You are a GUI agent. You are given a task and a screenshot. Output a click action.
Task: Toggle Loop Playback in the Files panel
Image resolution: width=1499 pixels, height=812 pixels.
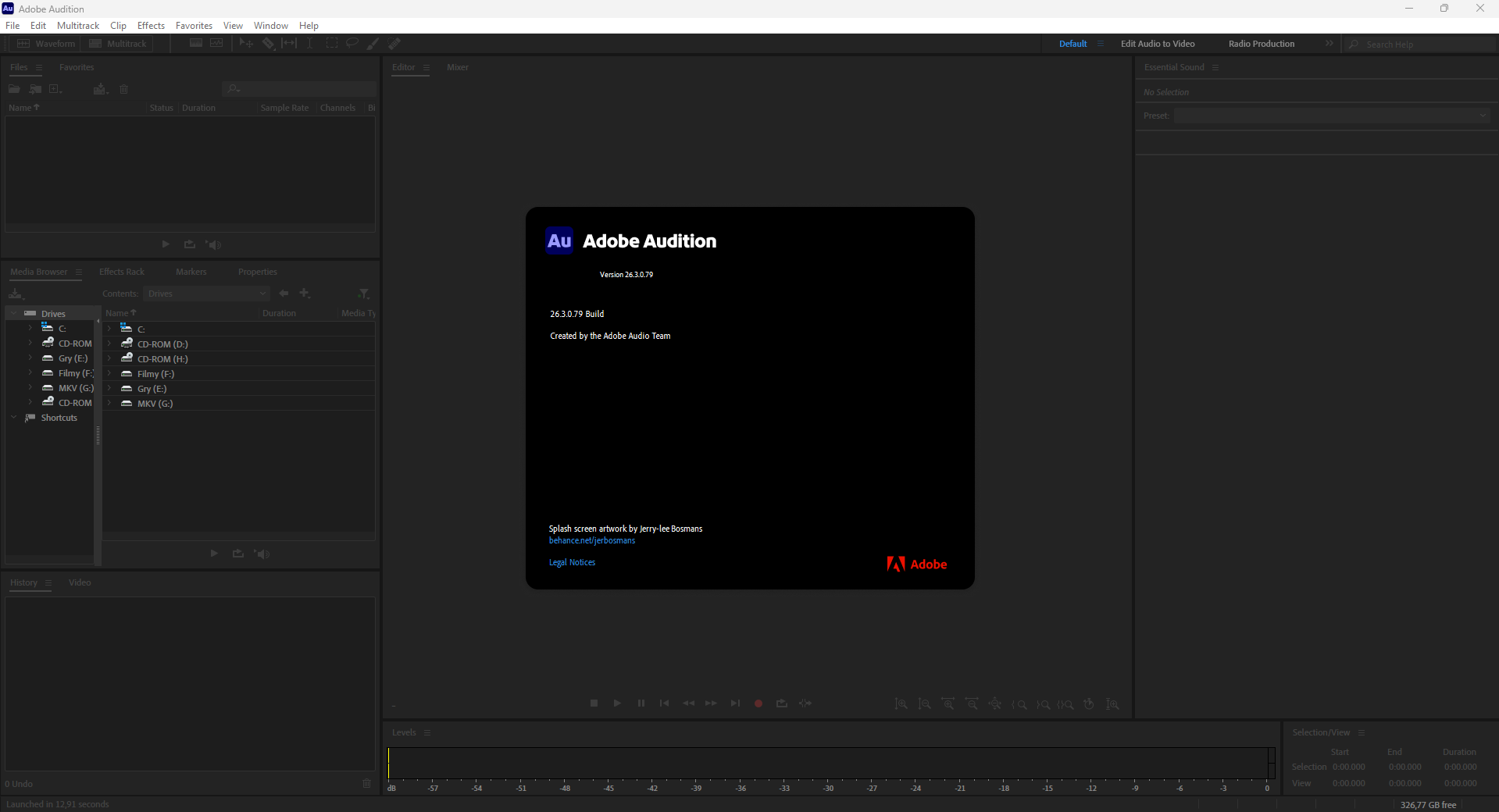(x=190, y=244)
